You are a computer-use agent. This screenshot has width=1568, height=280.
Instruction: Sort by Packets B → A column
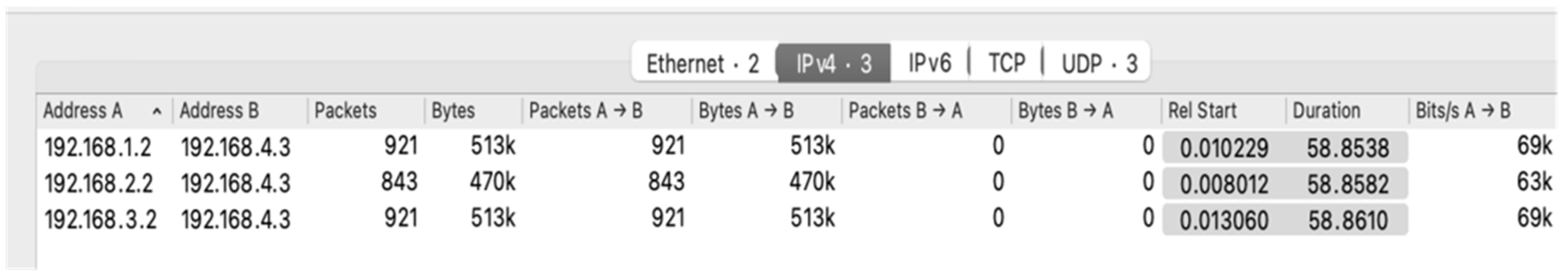(905, 111)
